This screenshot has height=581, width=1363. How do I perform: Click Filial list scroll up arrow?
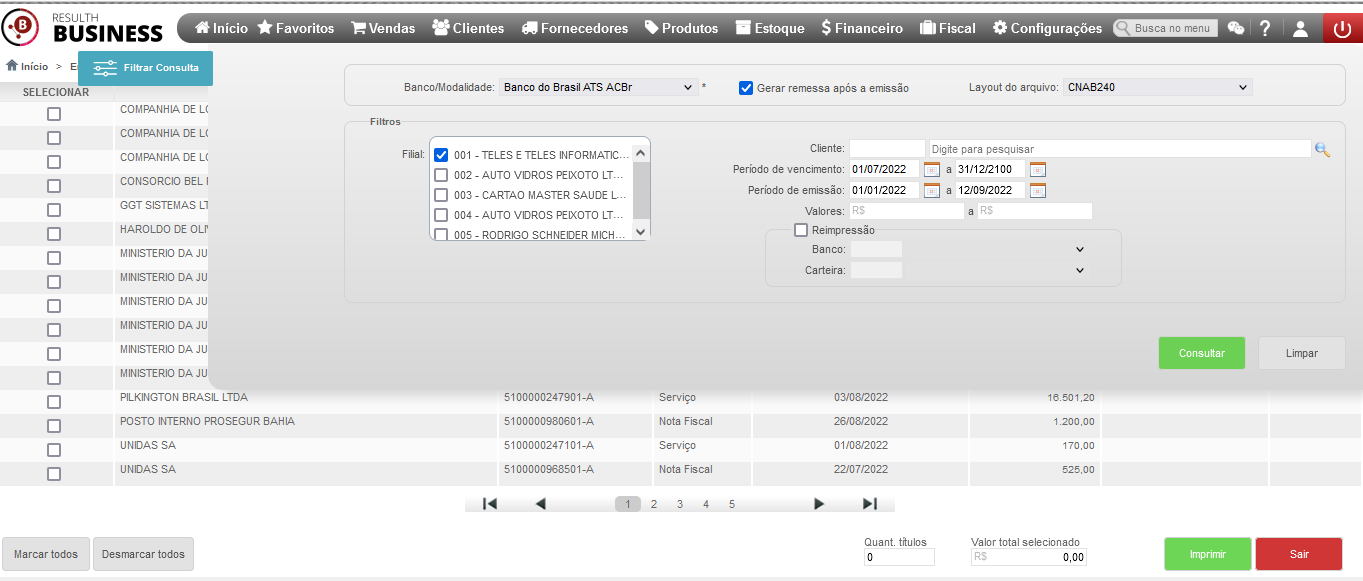(x=641, y=153)
